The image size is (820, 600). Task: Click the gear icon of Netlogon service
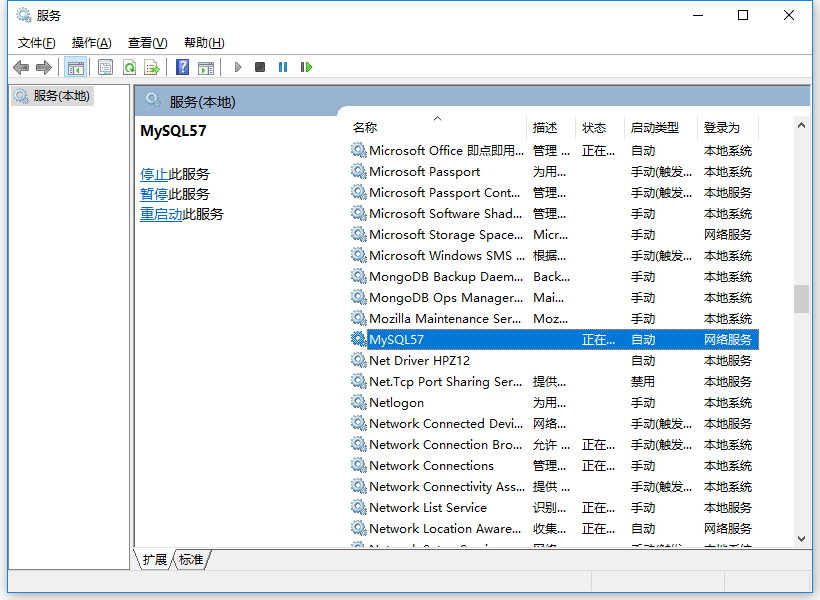coord(358,402)
